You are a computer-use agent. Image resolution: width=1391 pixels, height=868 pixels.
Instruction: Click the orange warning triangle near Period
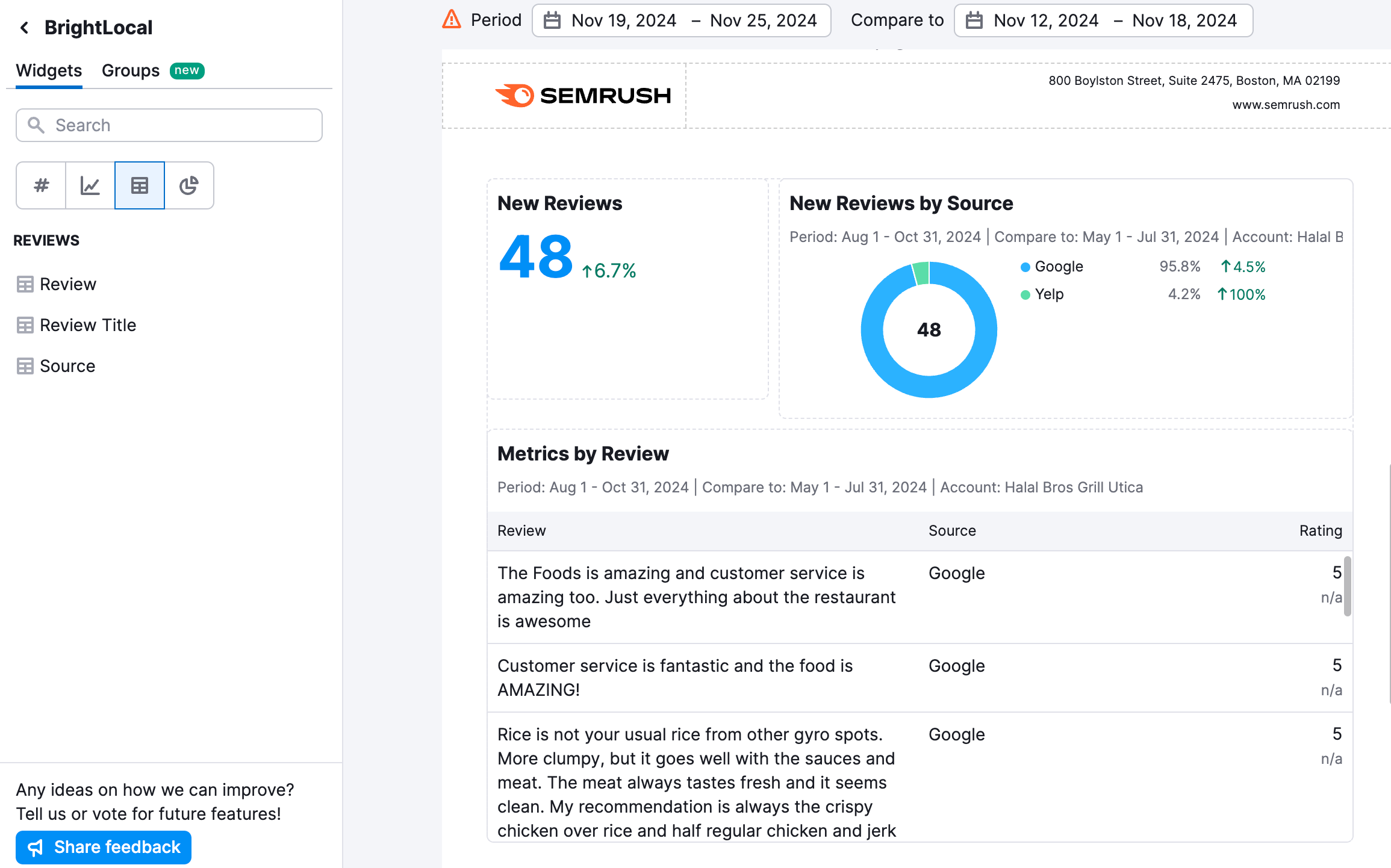[x=450, y=19]
